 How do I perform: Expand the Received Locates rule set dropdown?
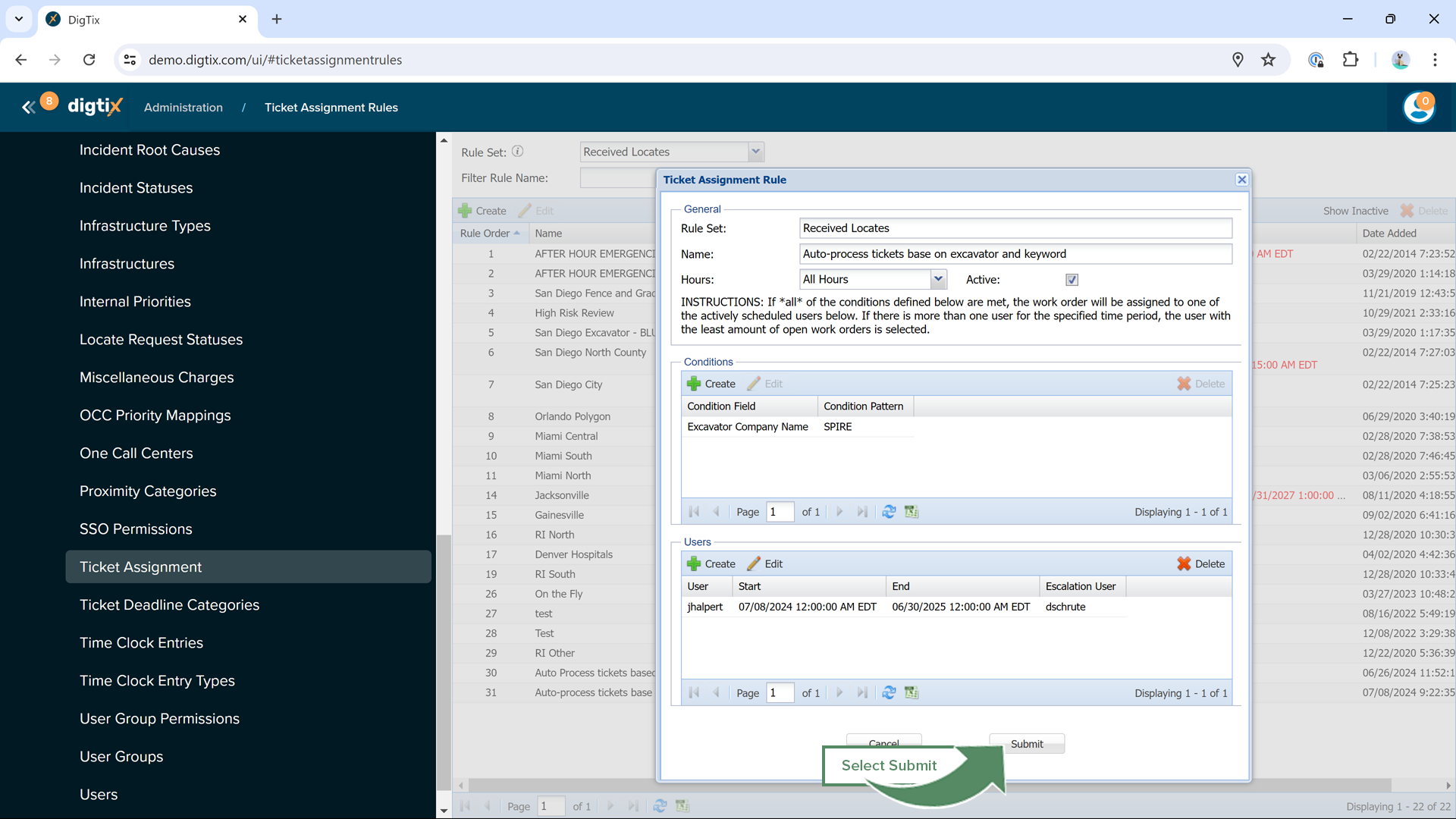pyautogui.click(x=755, y=152)
